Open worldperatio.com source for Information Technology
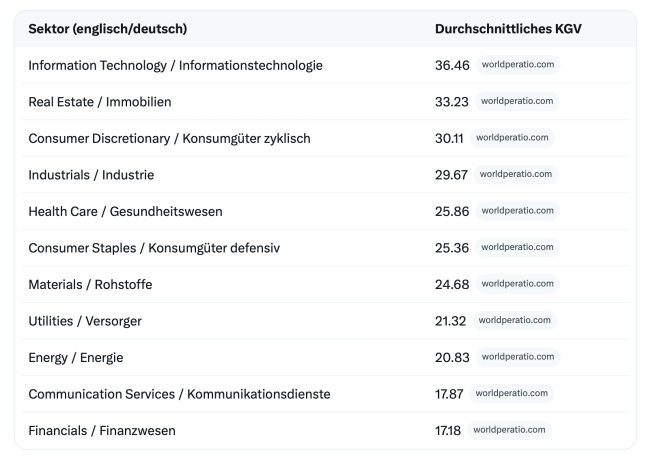655x457 pixels. click(x=517, y=65)
